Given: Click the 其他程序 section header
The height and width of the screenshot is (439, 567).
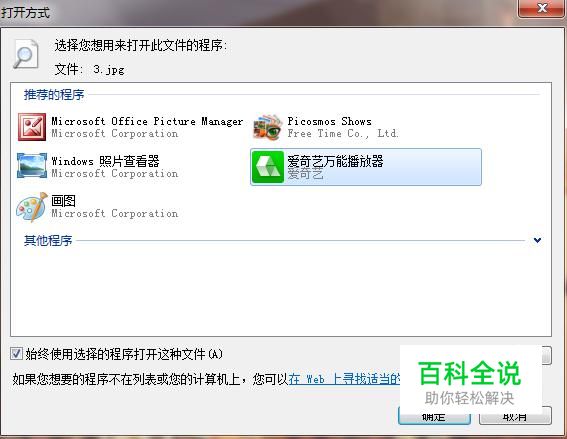Looking at the screenshot, I should 48,240.
